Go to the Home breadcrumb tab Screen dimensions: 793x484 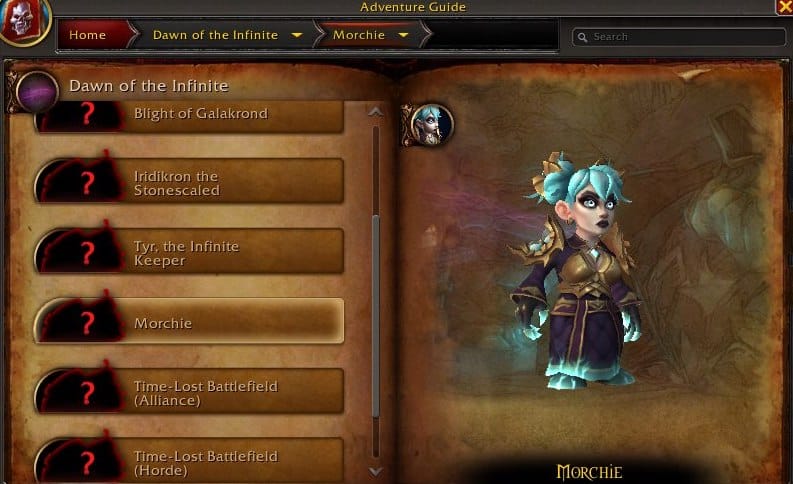pos(95,35)
